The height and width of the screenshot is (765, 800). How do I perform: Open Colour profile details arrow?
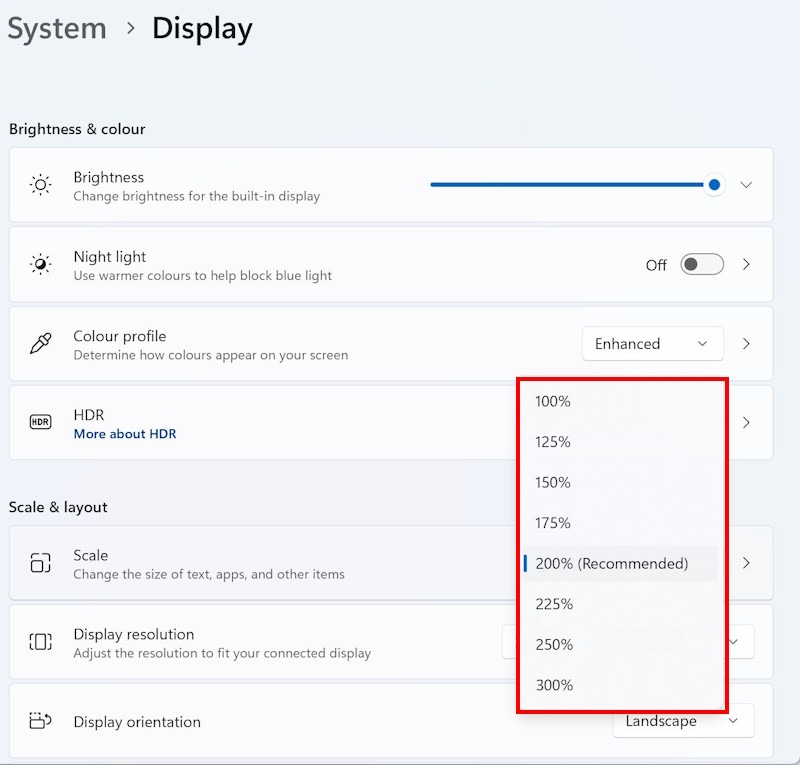(746, 344)
